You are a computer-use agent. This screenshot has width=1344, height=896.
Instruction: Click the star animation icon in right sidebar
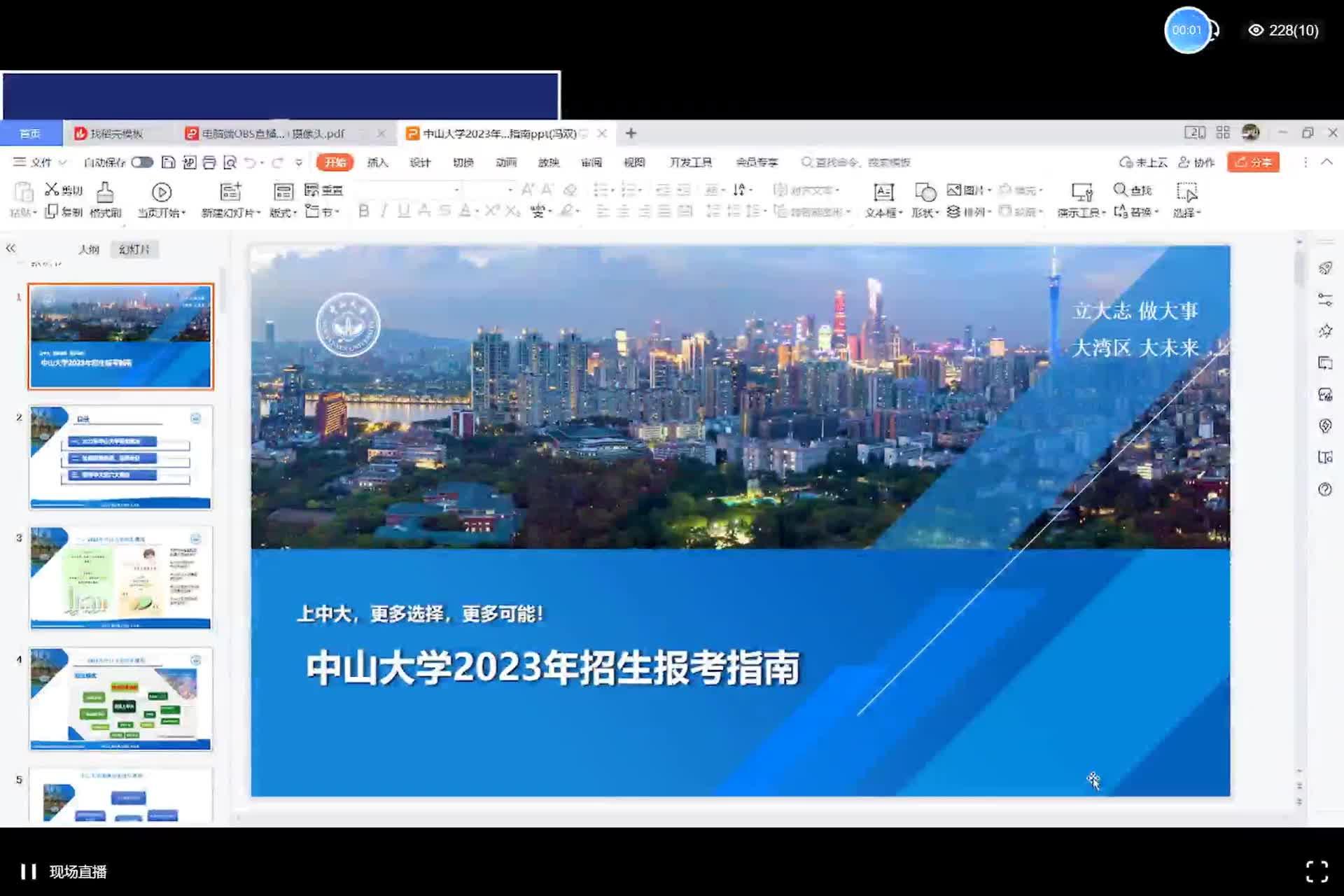(1325, 331)
